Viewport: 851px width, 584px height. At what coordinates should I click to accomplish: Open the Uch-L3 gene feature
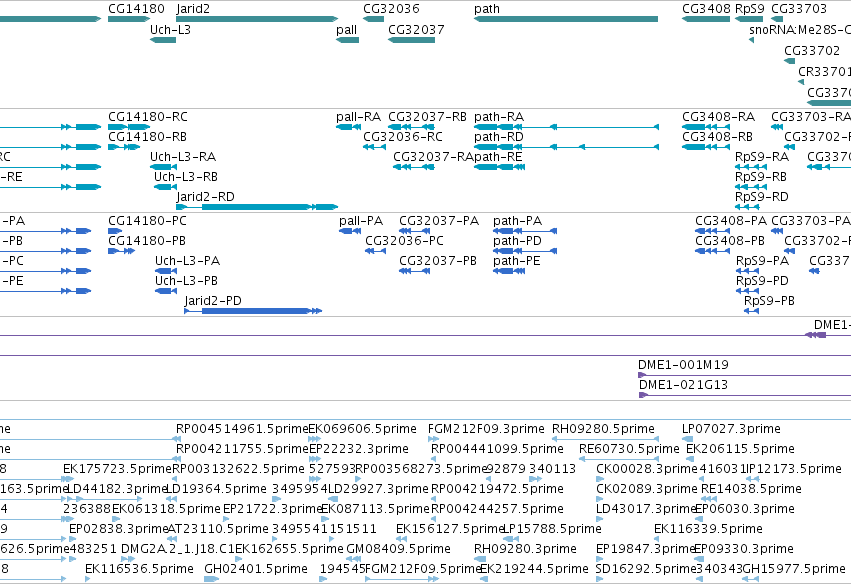tap(163, 40)
